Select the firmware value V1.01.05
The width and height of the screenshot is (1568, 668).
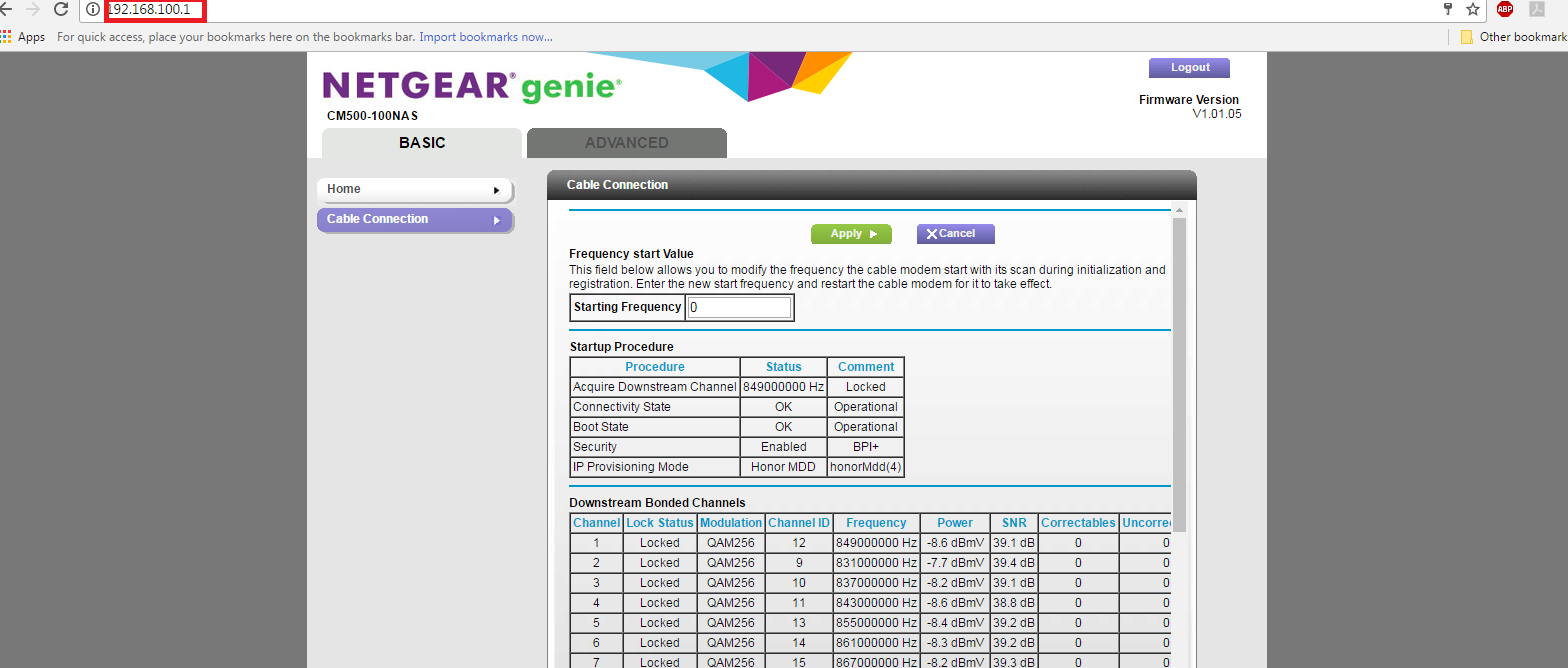(1216, 114)
